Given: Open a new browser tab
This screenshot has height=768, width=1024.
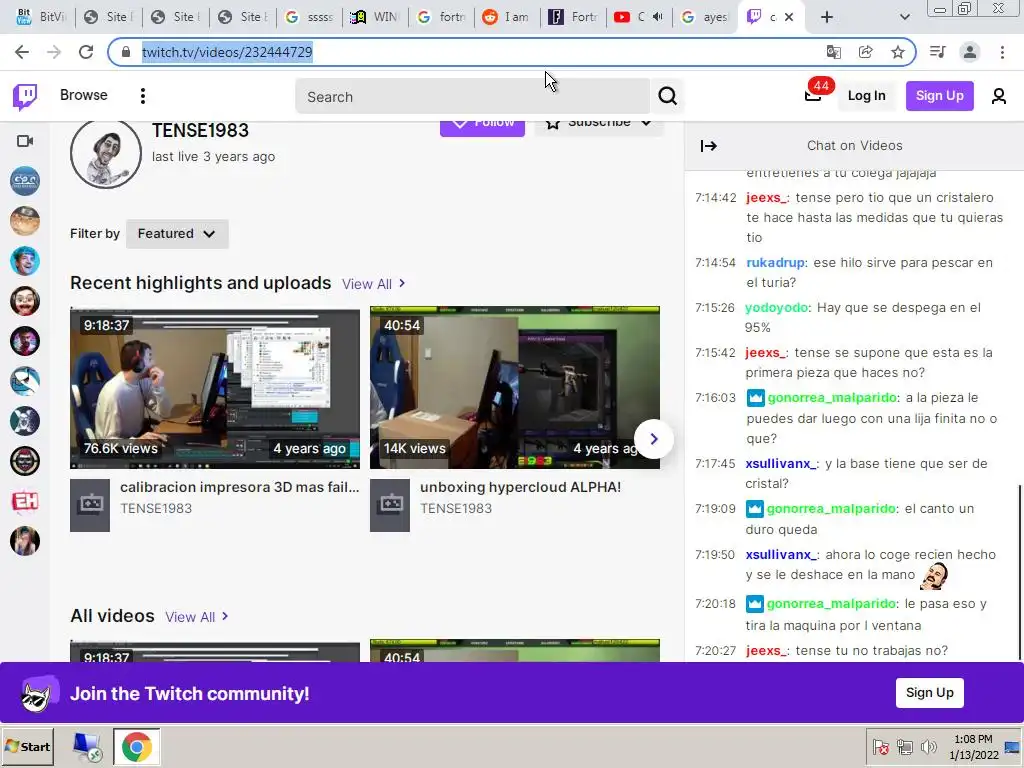Looking at the screenshot, I should click(x=827, y=17).
